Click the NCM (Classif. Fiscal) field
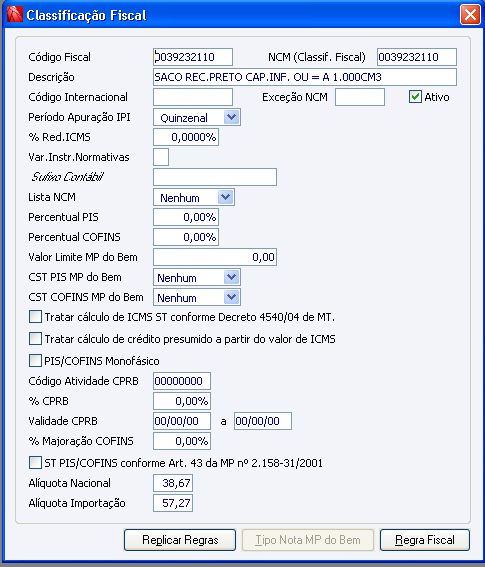485x567 pixels. 417,57
